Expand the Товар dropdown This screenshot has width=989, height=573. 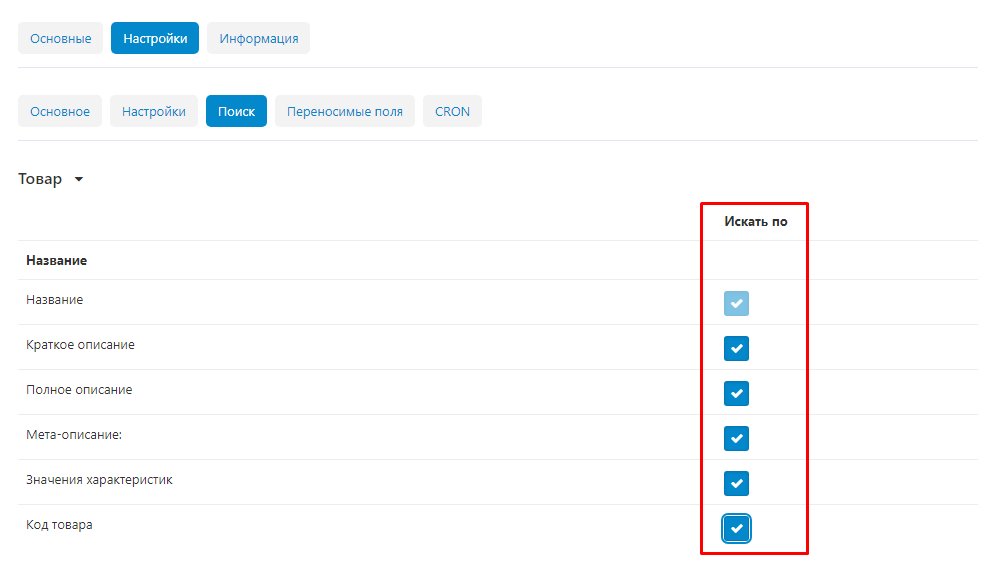[x=51, y=179]
